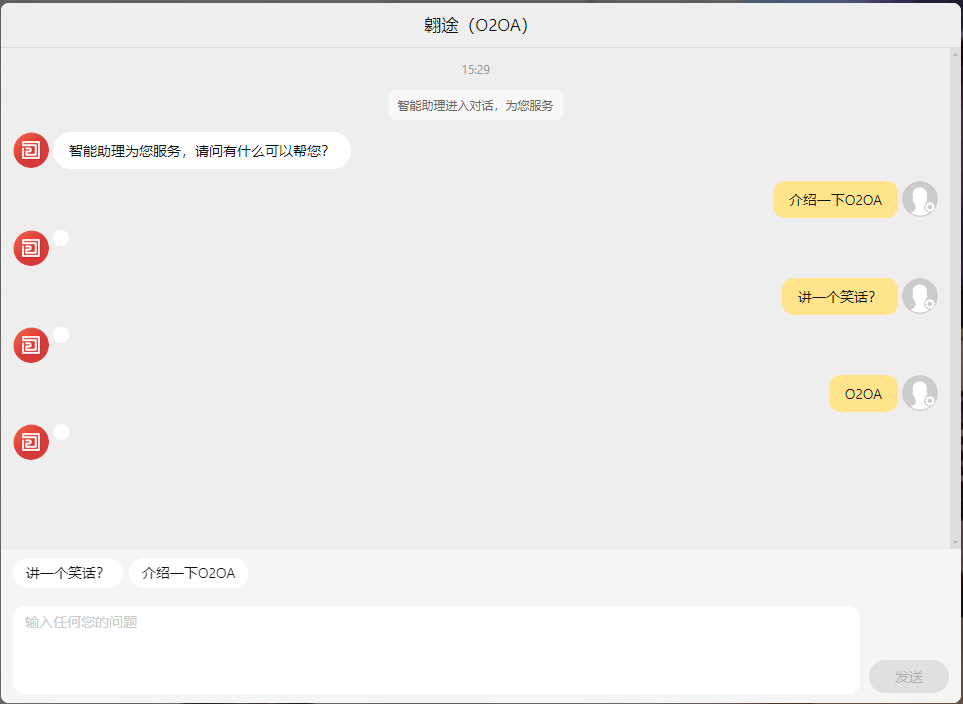Click the empty reply bubble under '讲一个笑话?'

[61, 335]
